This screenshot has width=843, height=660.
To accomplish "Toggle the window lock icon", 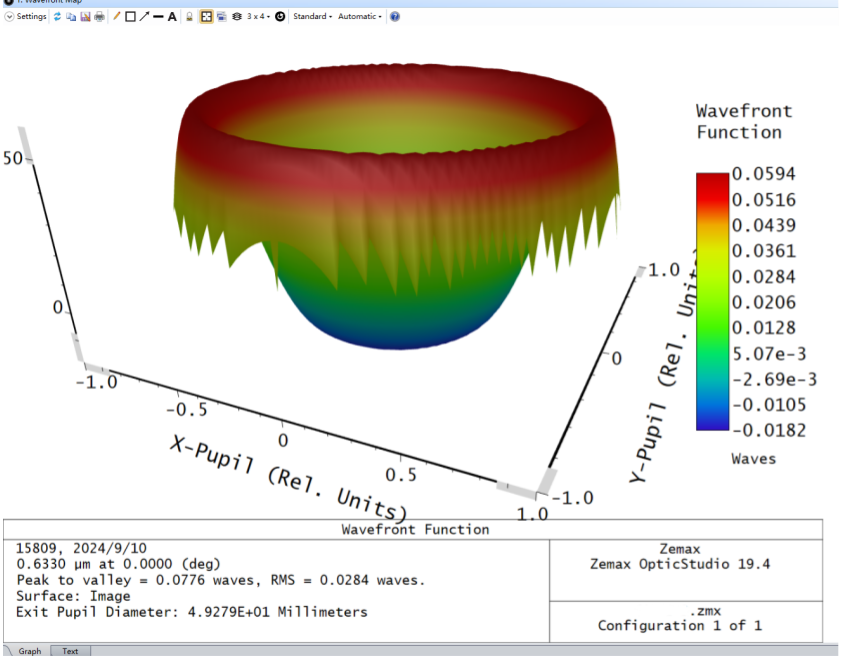I will (x=189, y=17).
